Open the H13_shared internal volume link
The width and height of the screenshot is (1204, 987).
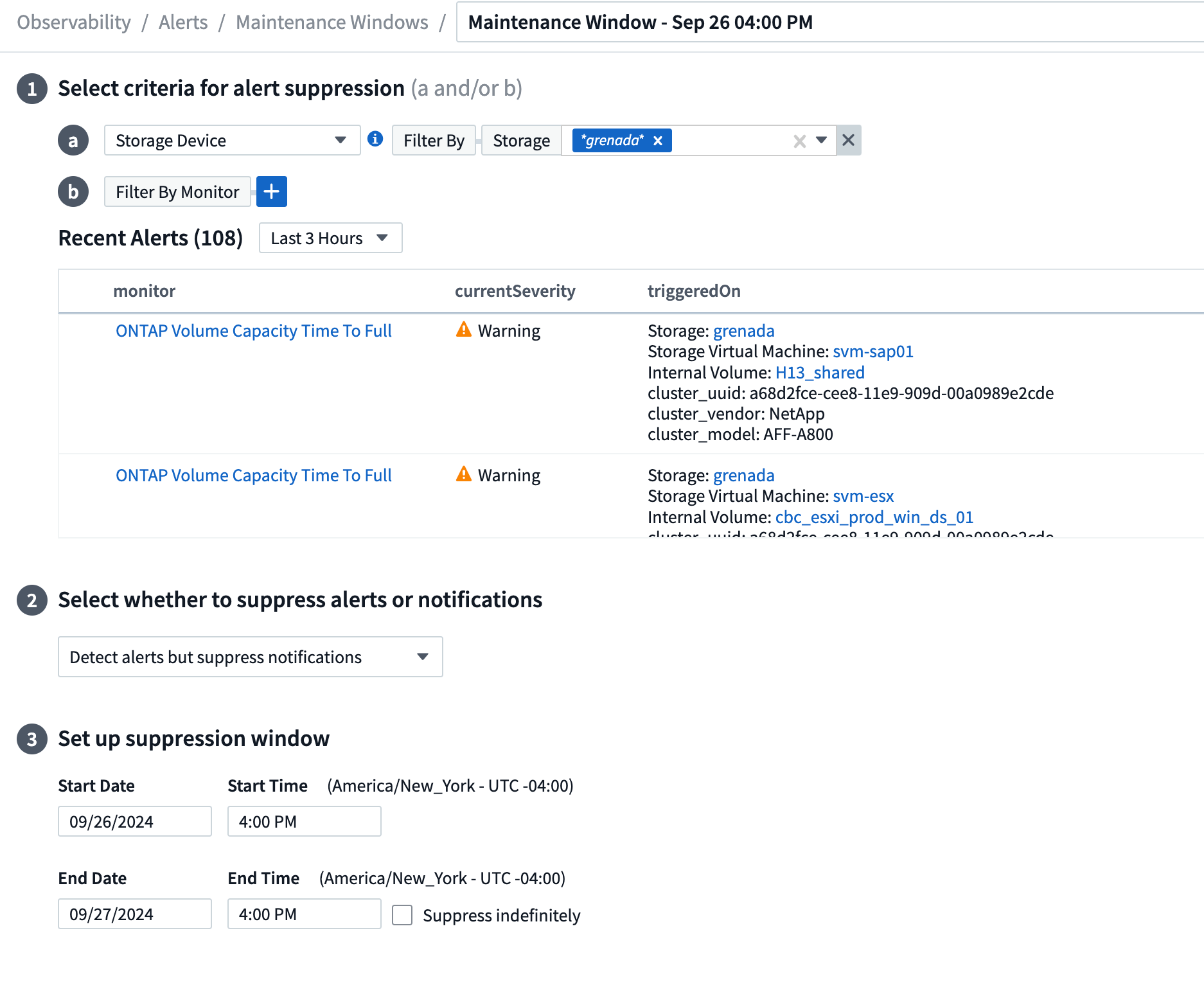pyautogui.click(x=820, y=373)
